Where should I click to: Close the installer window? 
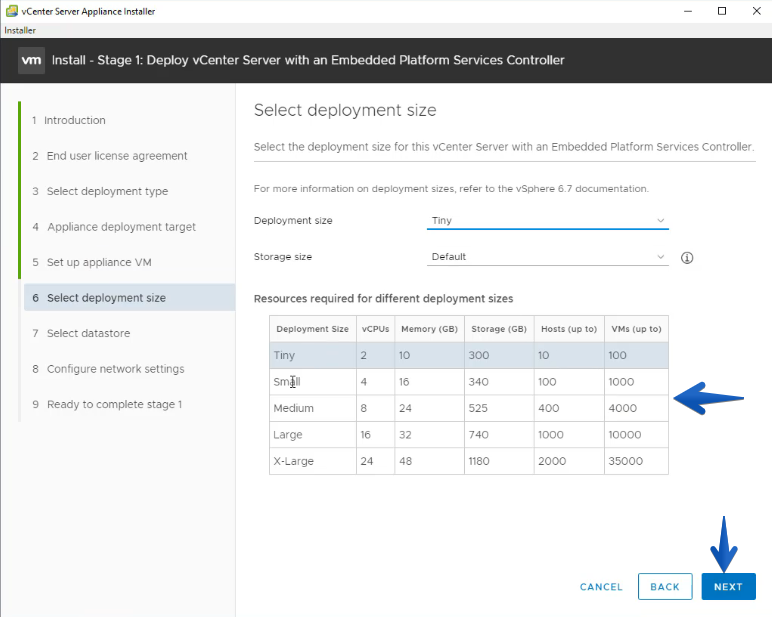(757, 11)
